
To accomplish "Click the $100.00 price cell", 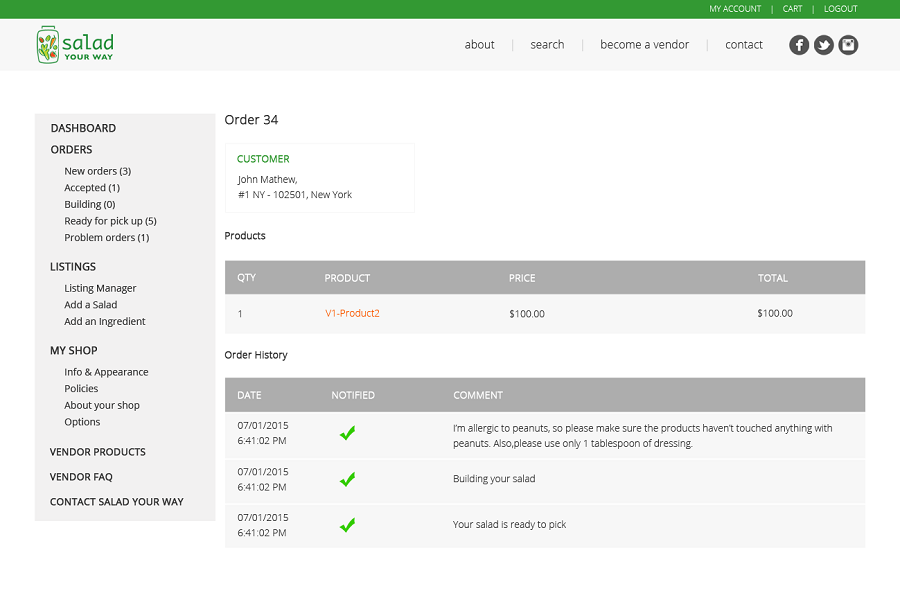I will (x=527, y=314).
